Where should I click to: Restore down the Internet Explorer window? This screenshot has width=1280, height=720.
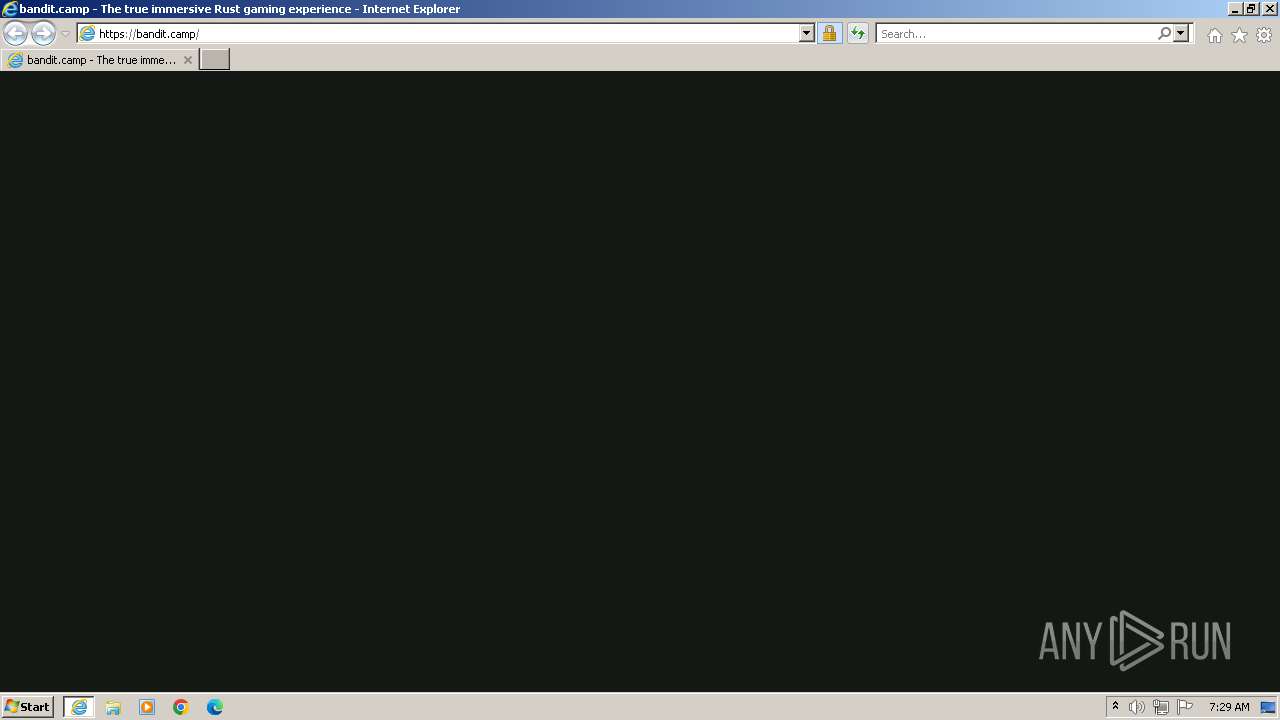[x=1251, y=9]
